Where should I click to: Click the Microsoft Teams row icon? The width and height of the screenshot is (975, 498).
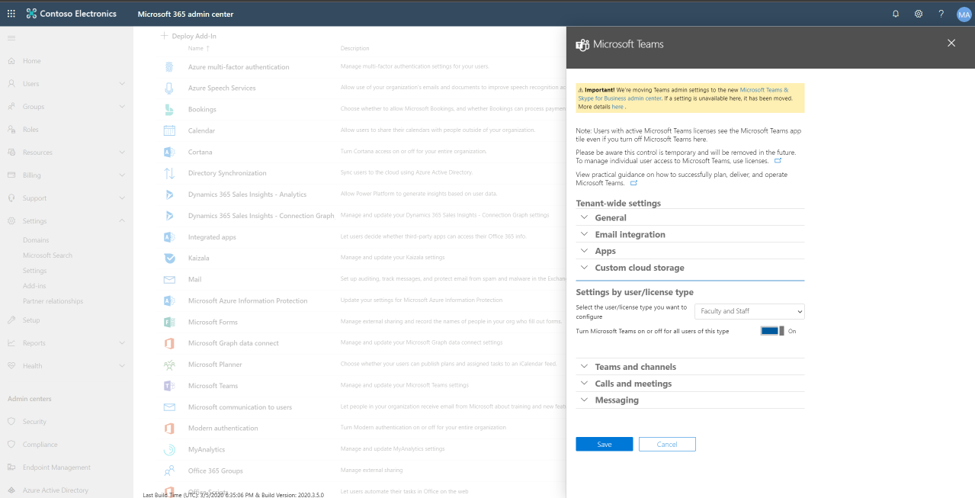point(169,385)
